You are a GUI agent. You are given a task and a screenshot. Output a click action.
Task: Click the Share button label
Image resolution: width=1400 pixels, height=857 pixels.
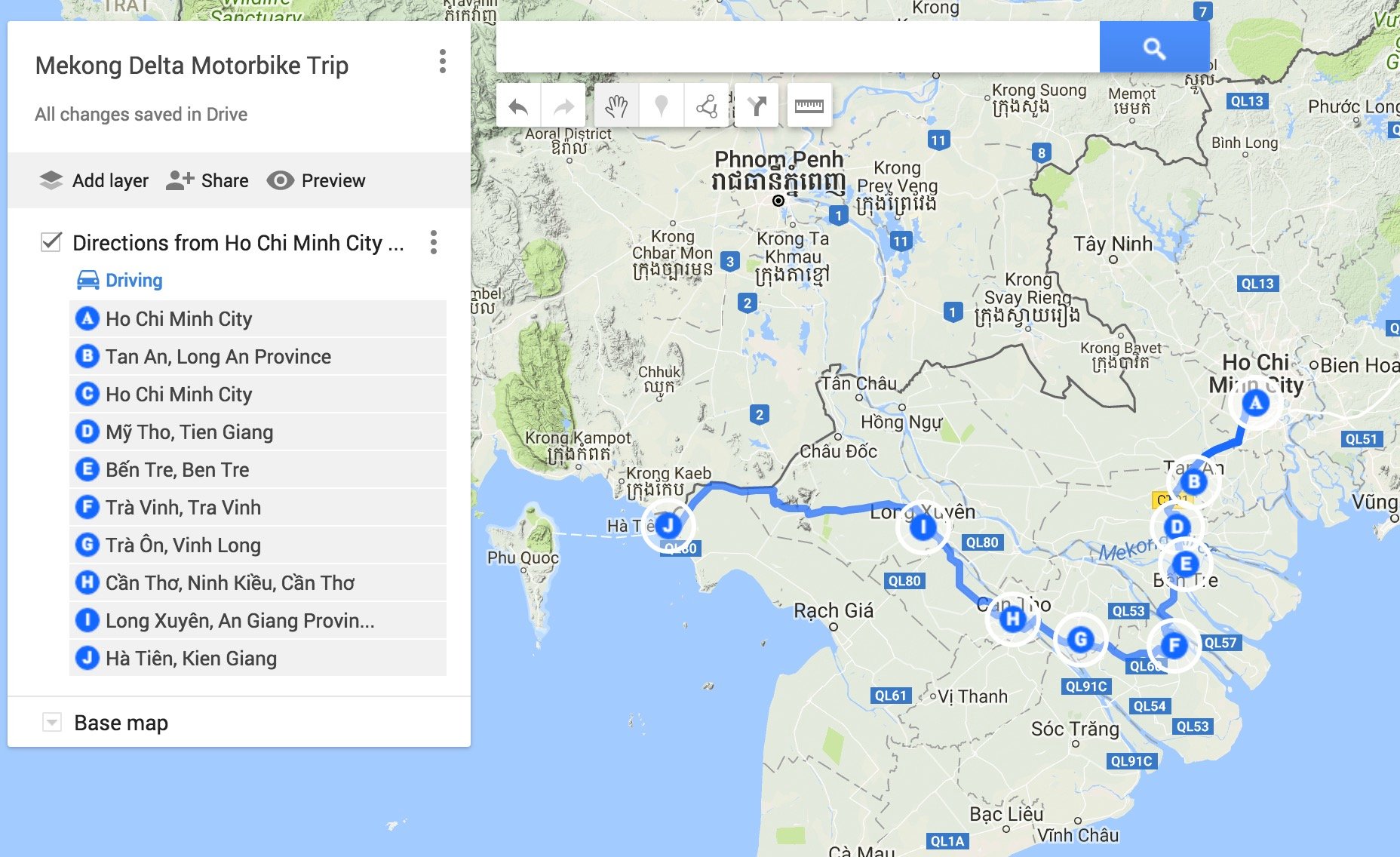(225, 180)
